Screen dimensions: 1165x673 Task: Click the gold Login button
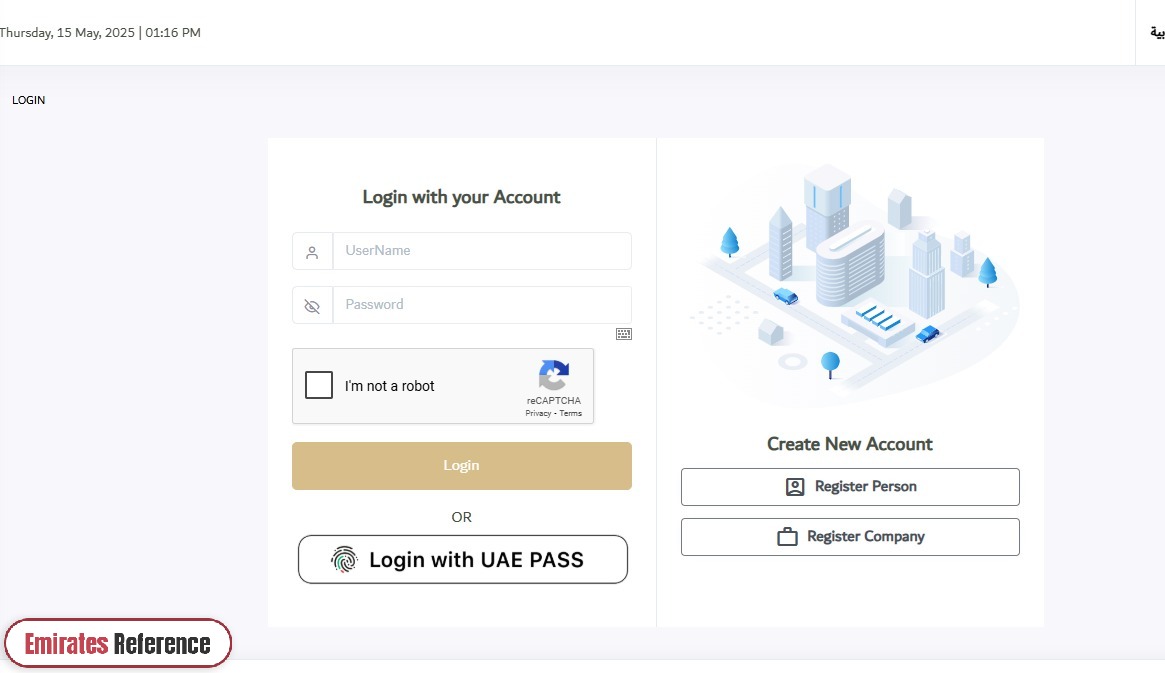coord(461,466)
